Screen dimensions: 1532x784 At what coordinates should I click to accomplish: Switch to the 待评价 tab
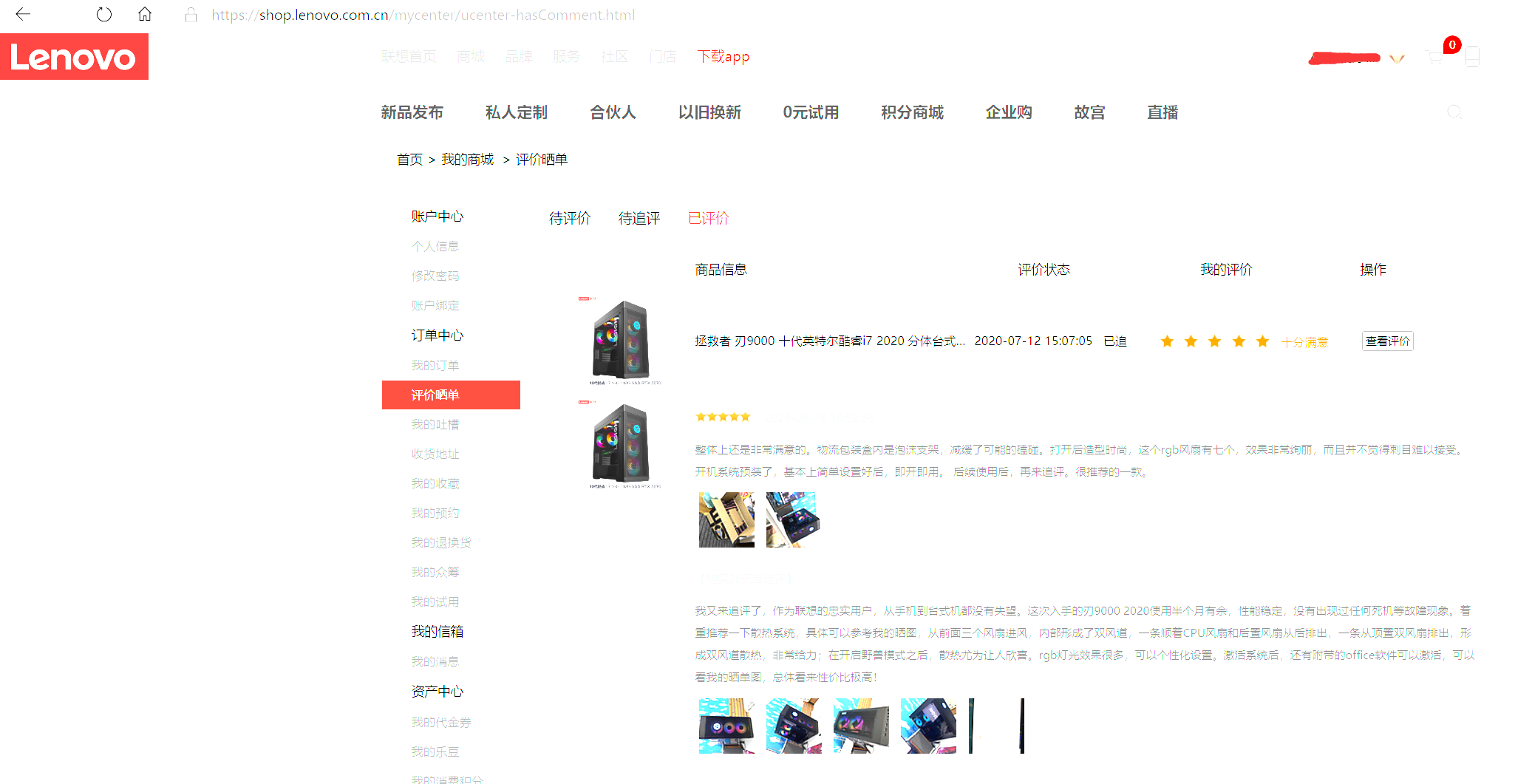pos(570,218)
